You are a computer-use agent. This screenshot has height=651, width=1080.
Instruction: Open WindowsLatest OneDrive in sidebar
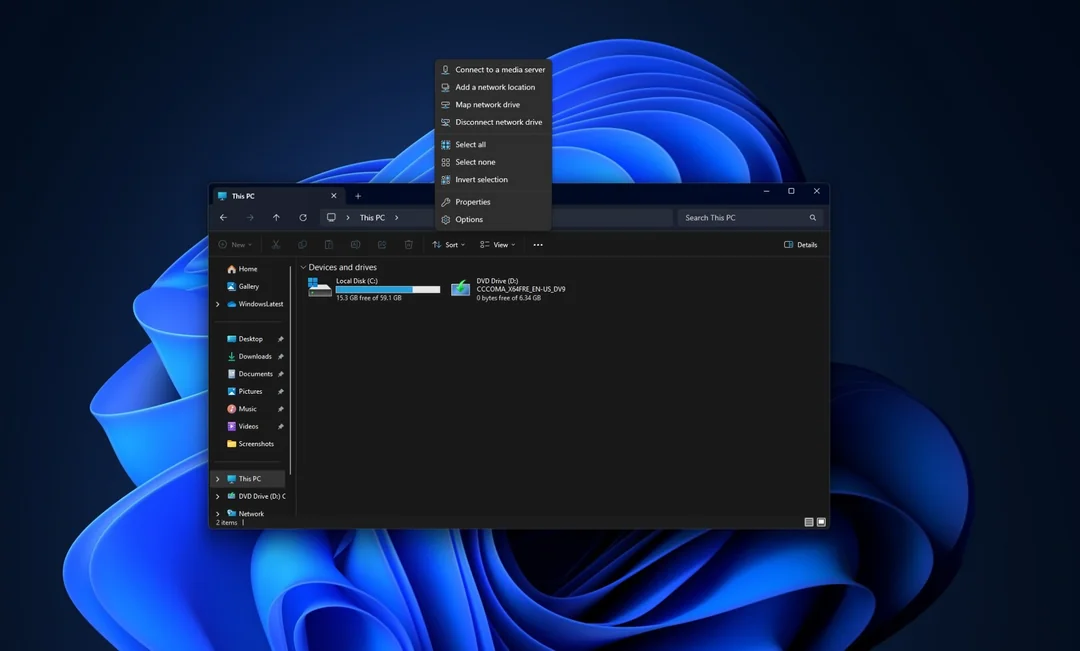(255, 304)
